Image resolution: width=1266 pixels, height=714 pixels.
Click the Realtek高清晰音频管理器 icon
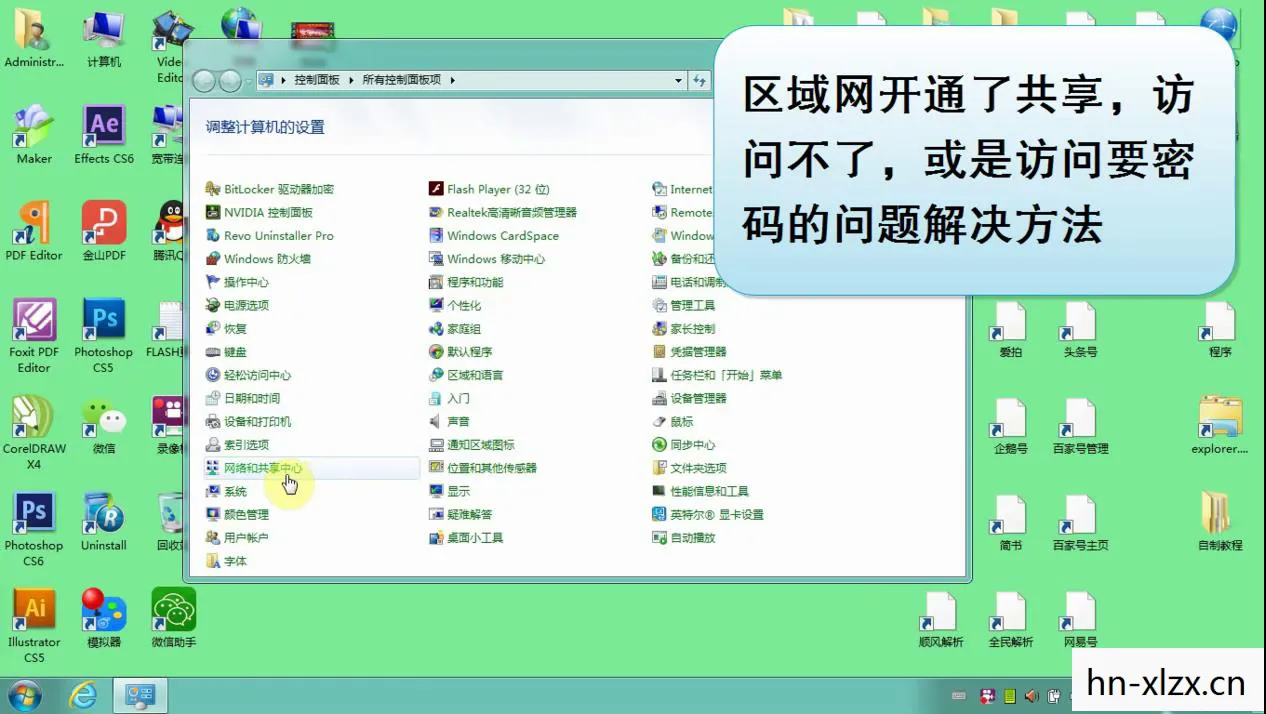436,212
